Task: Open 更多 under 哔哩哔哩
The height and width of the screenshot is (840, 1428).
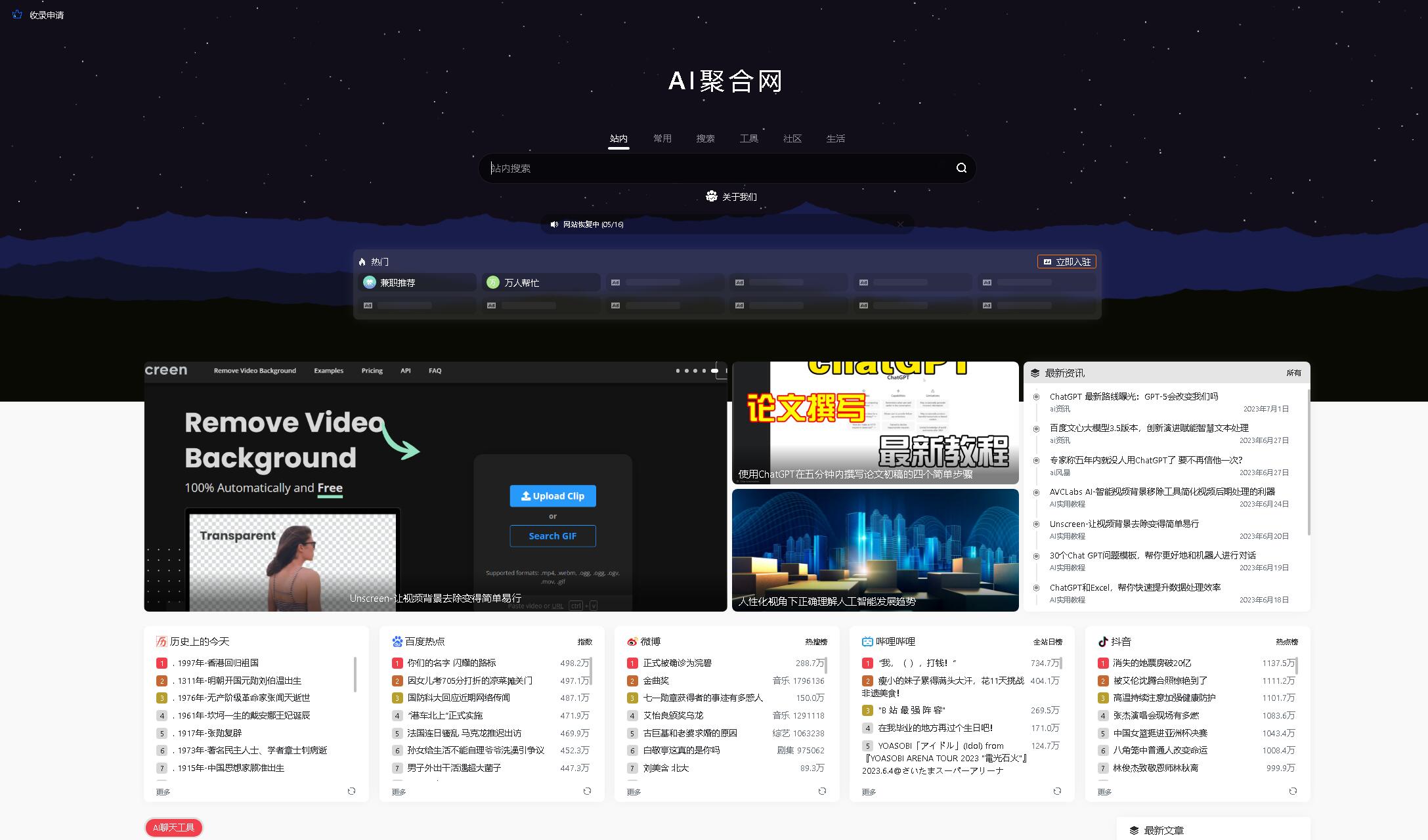Action: [869, 792]
